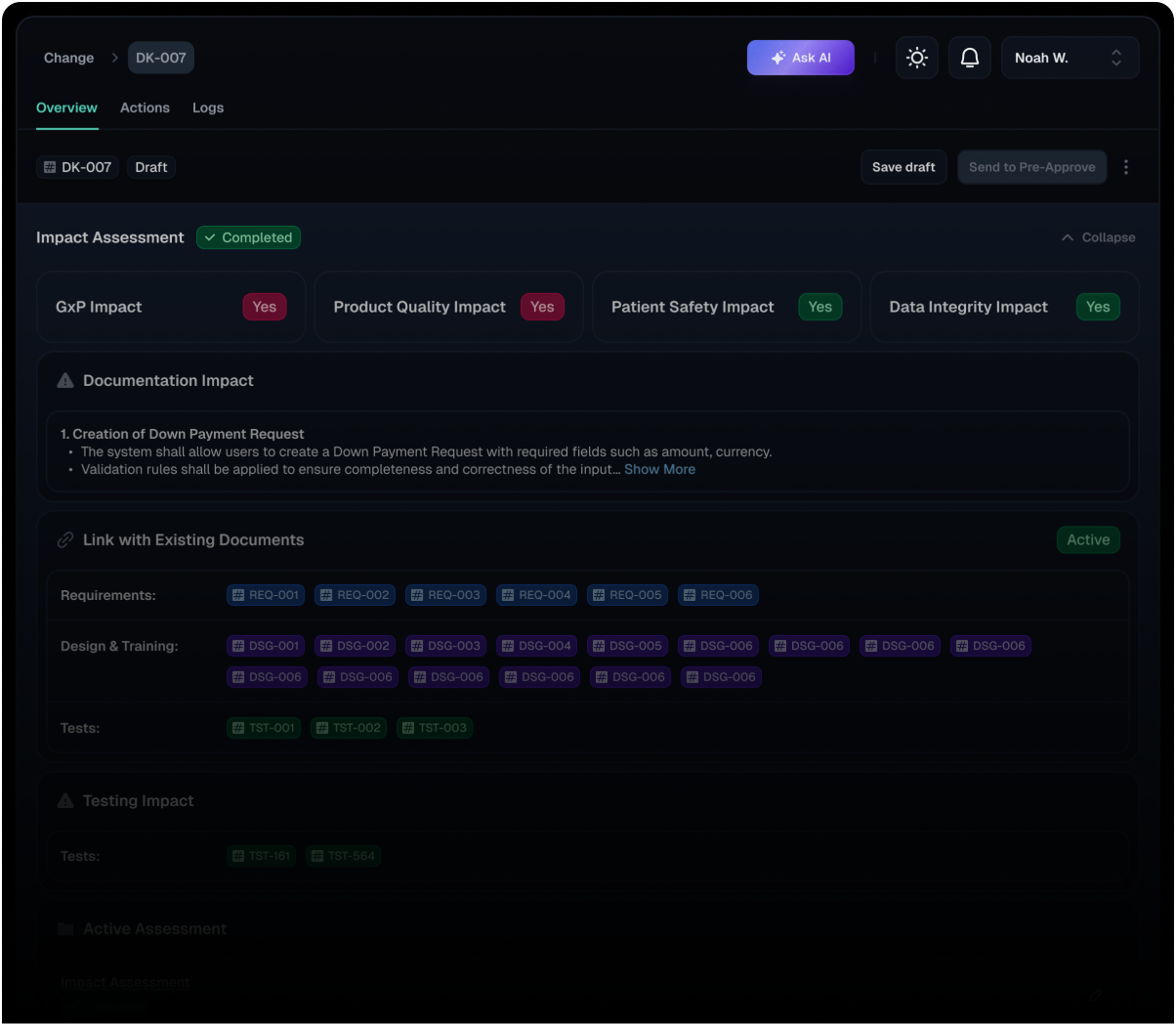Click the Documentation Impact warning icon

point(65,381)
